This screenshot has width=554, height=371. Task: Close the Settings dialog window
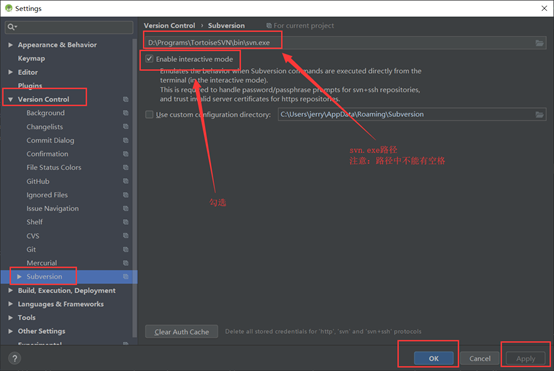coord(544,8)
